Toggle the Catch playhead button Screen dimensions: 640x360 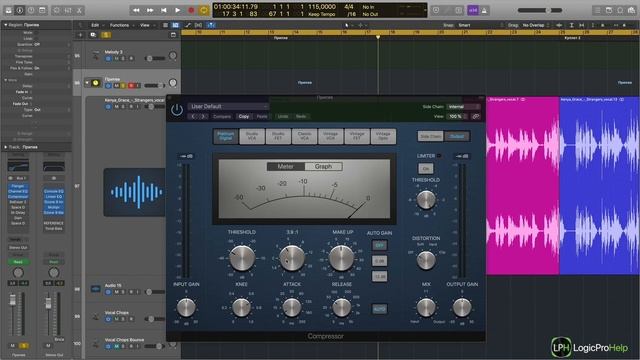pos(211,25)
